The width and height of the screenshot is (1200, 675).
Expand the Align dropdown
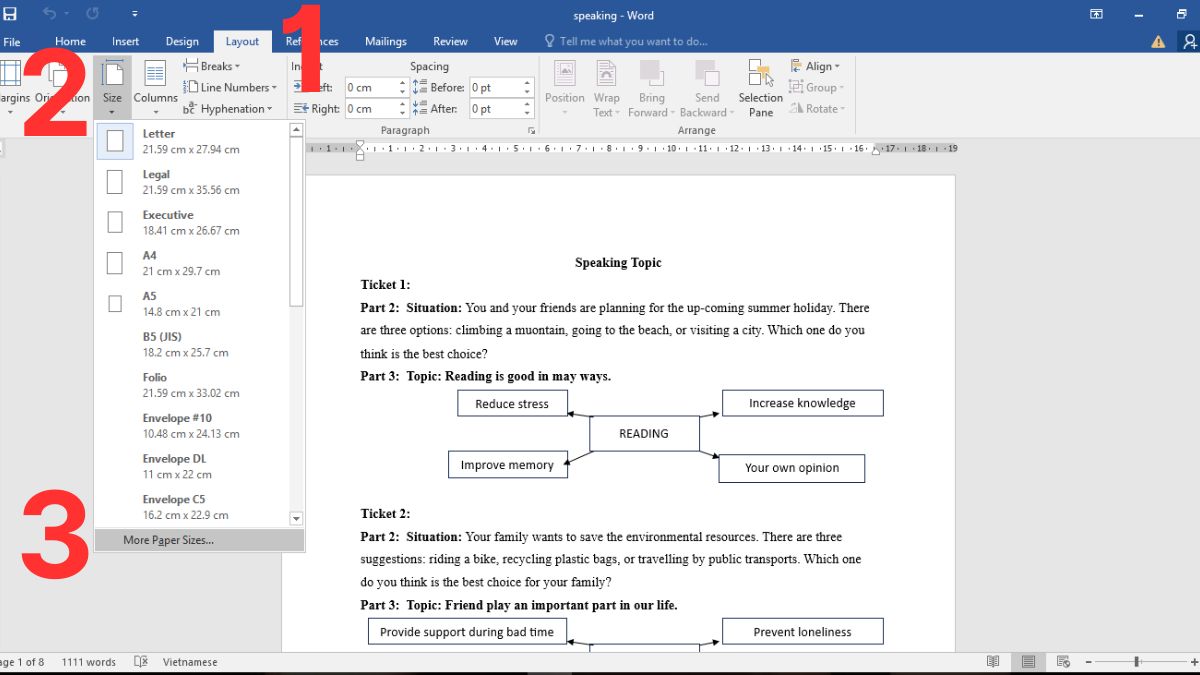pos(815,66)
